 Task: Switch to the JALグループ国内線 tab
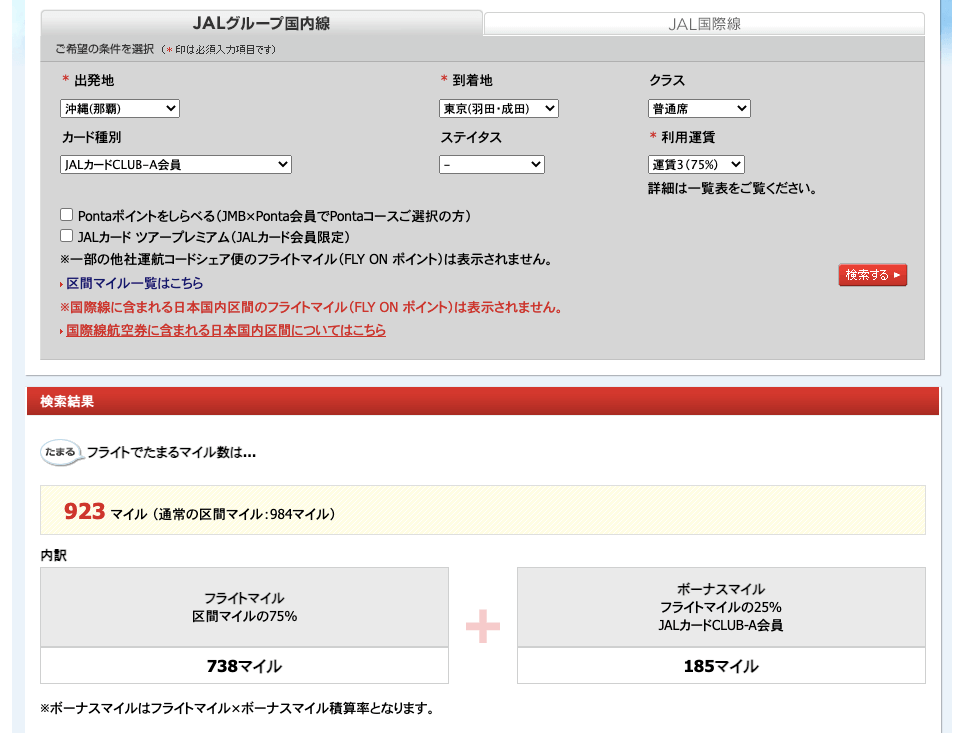pos(261,24)
